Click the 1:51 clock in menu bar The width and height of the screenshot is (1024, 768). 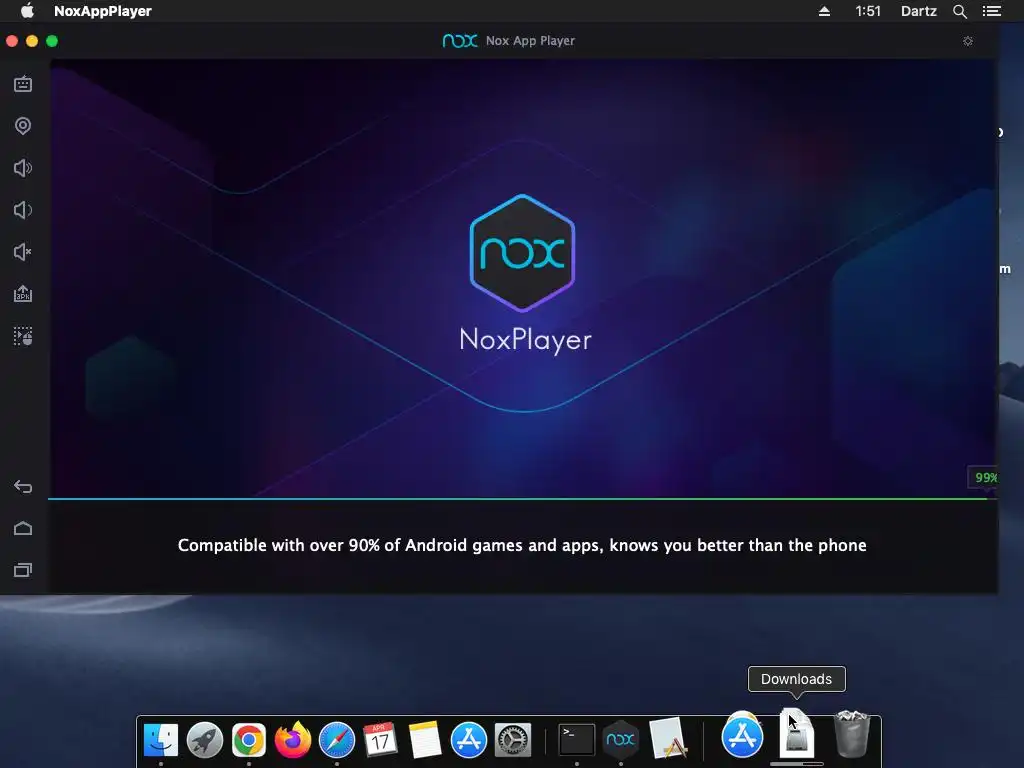pos(868,11)
